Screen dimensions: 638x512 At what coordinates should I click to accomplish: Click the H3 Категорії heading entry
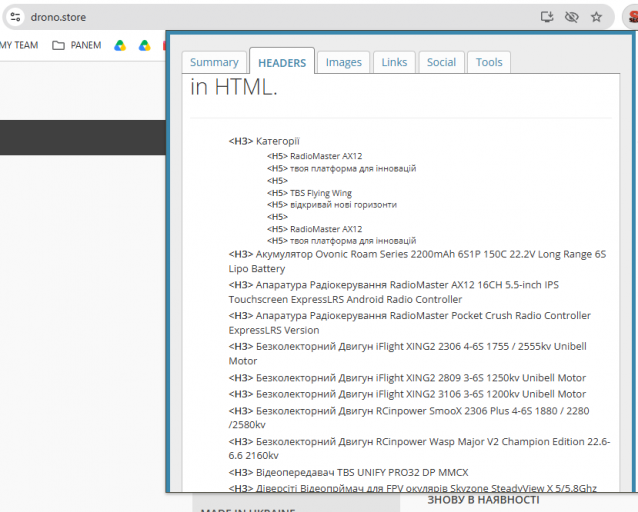(264, 141)
